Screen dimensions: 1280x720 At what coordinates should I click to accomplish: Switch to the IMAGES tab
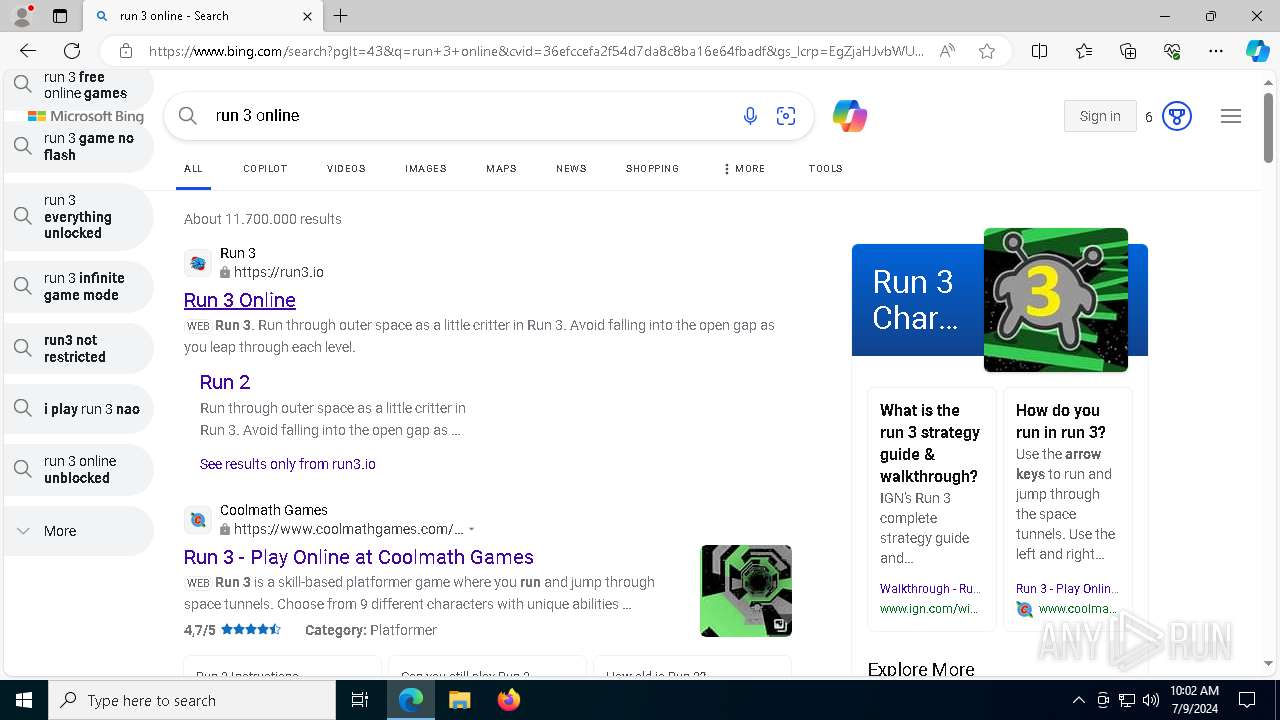click(x=426, y=169)
